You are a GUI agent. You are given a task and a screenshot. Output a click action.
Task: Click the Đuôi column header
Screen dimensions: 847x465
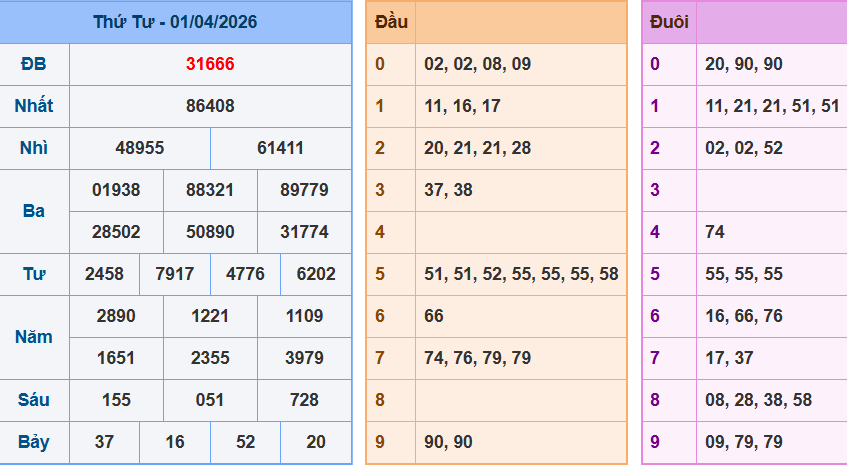point(668,22)
